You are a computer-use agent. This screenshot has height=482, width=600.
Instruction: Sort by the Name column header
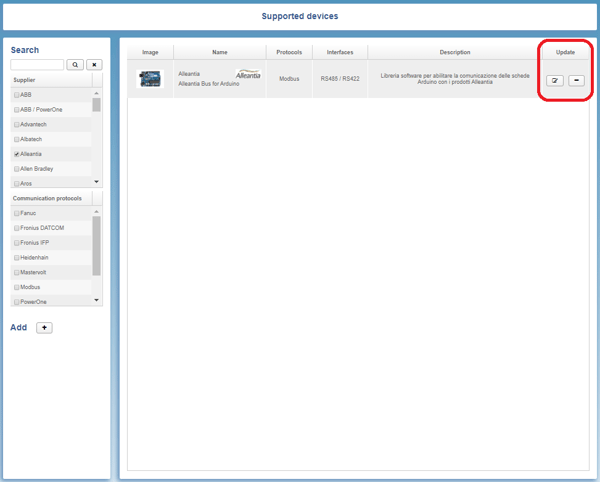coord(220,52)
